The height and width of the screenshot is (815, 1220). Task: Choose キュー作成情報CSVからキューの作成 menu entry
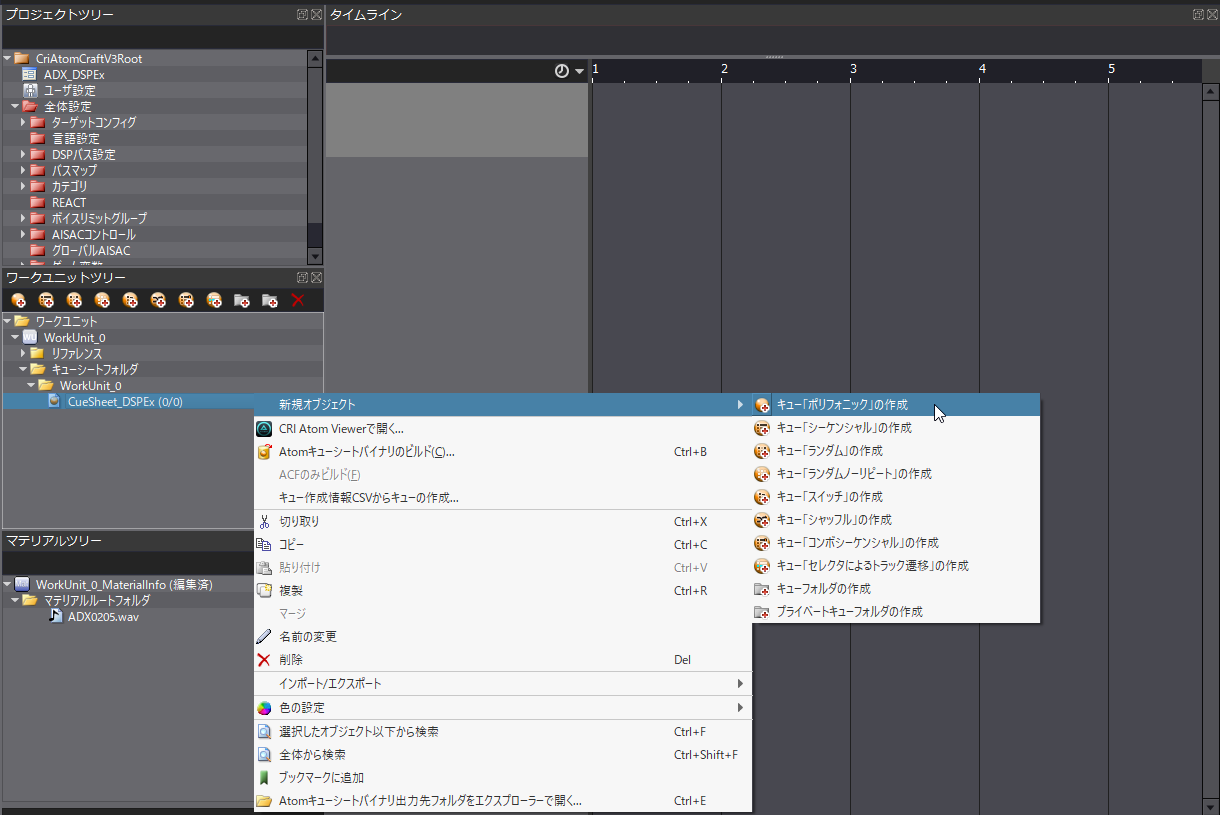coord(502,497)
